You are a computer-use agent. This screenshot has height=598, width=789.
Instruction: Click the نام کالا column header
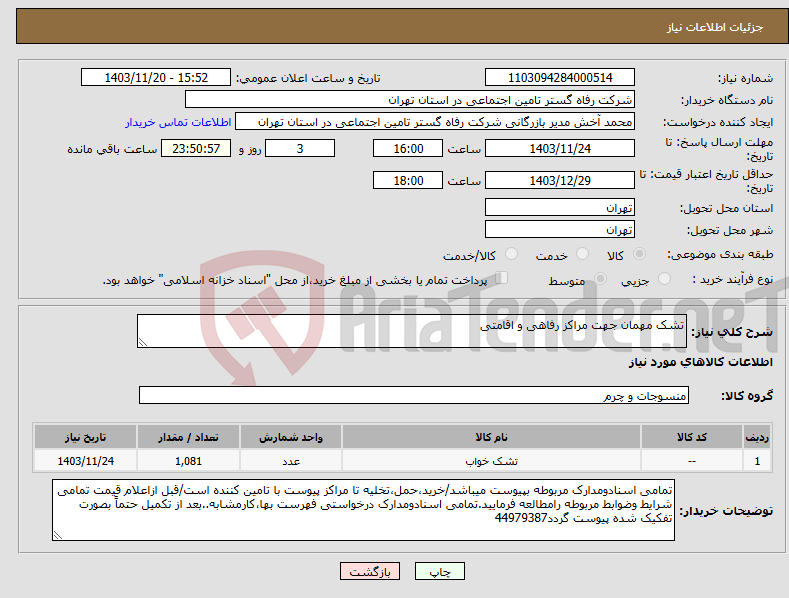(491, 437)
